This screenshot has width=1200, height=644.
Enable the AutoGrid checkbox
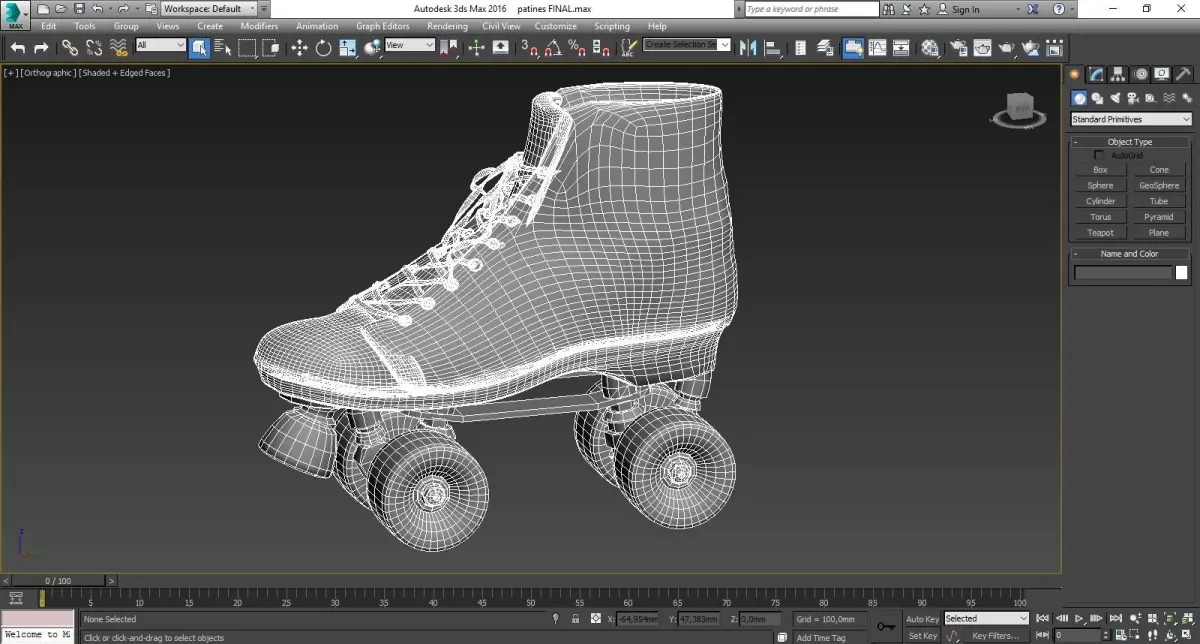(1100, 155)
